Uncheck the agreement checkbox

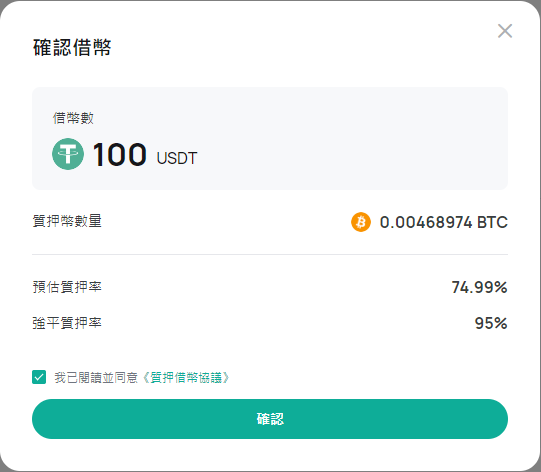point(39,377)
